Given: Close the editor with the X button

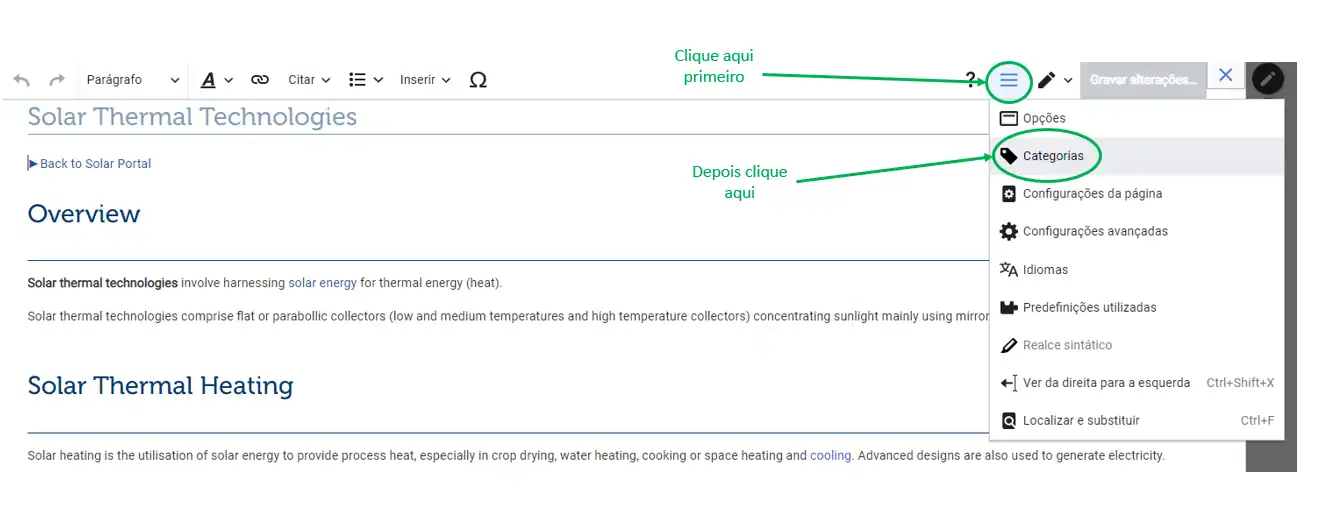Looking at the screenshot, I should pyautogui.click(x=1225, y=76).
